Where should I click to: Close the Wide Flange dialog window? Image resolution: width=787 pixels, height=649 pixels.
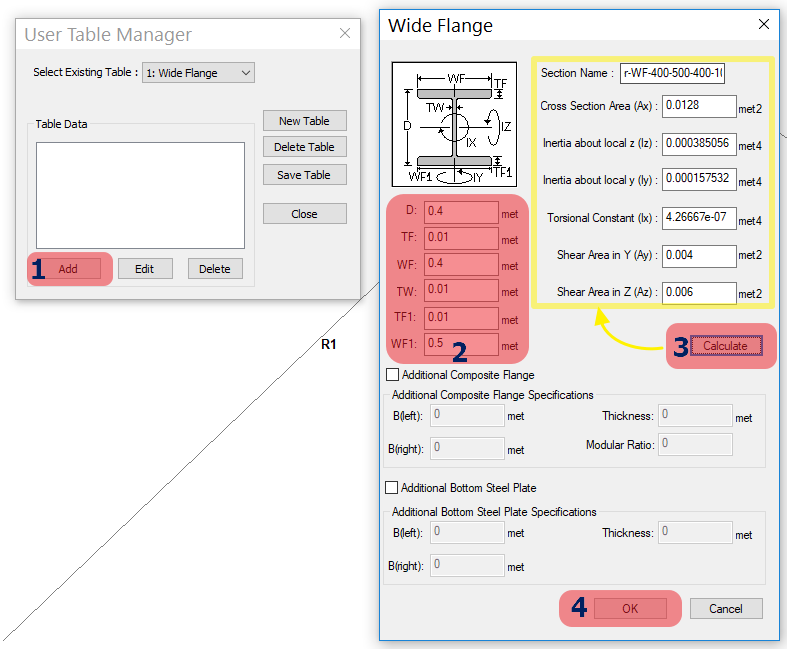(x=764, y=24)
